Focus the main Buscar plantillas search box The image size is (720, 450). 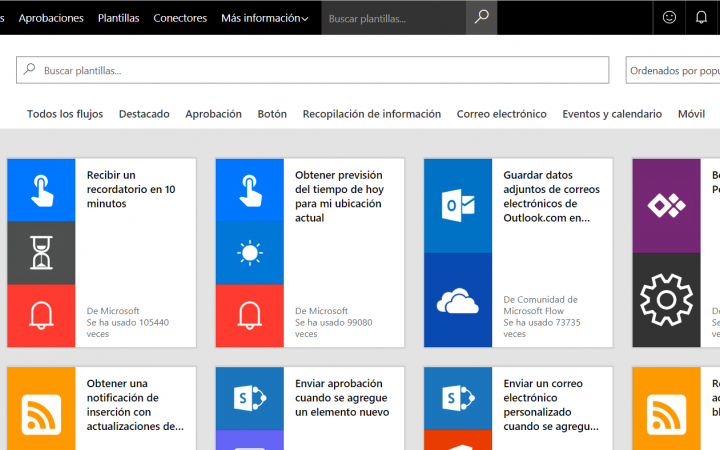click(313, 70)
